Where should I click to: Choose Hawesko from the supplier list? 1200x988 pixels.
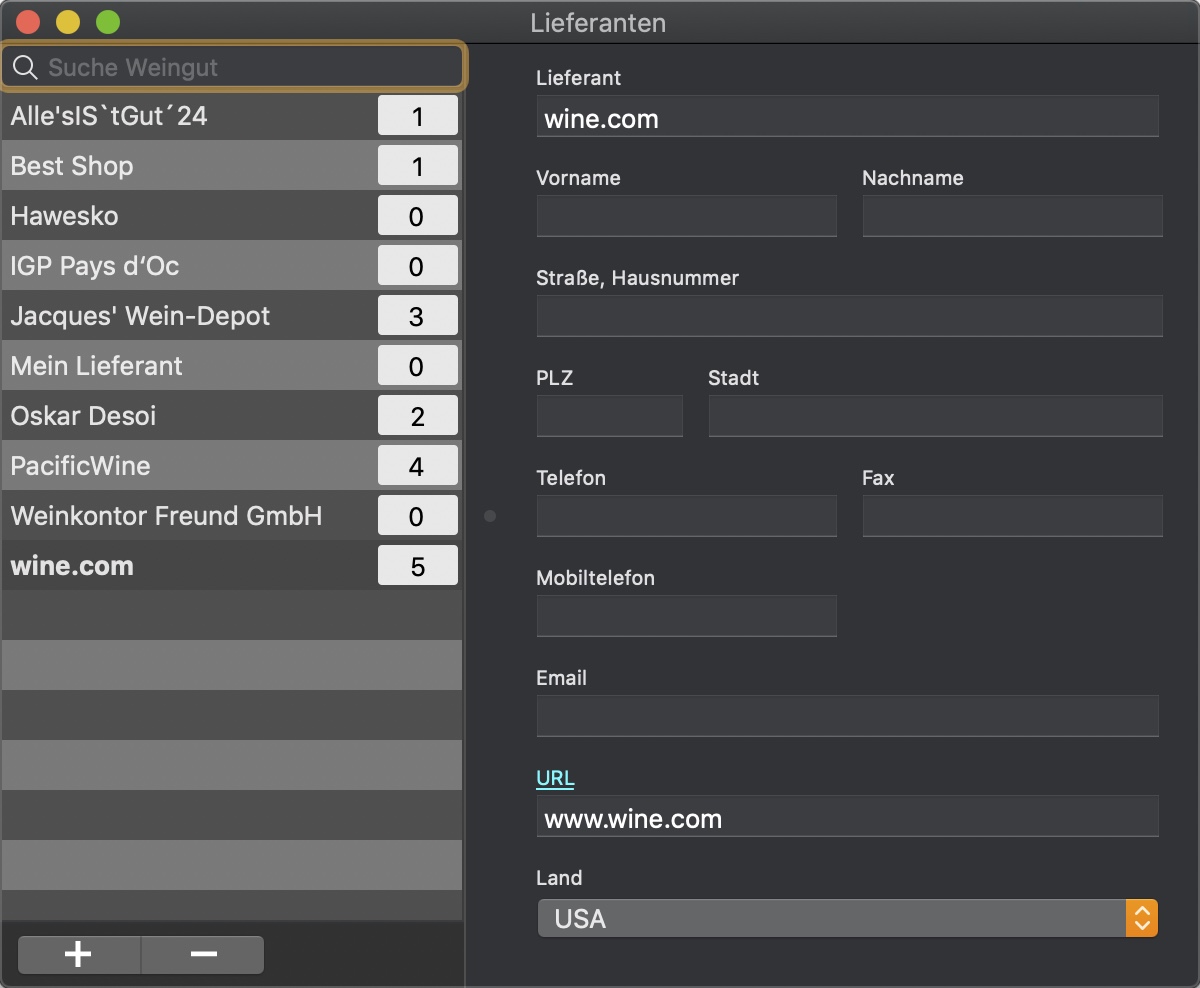click(232, 216)
